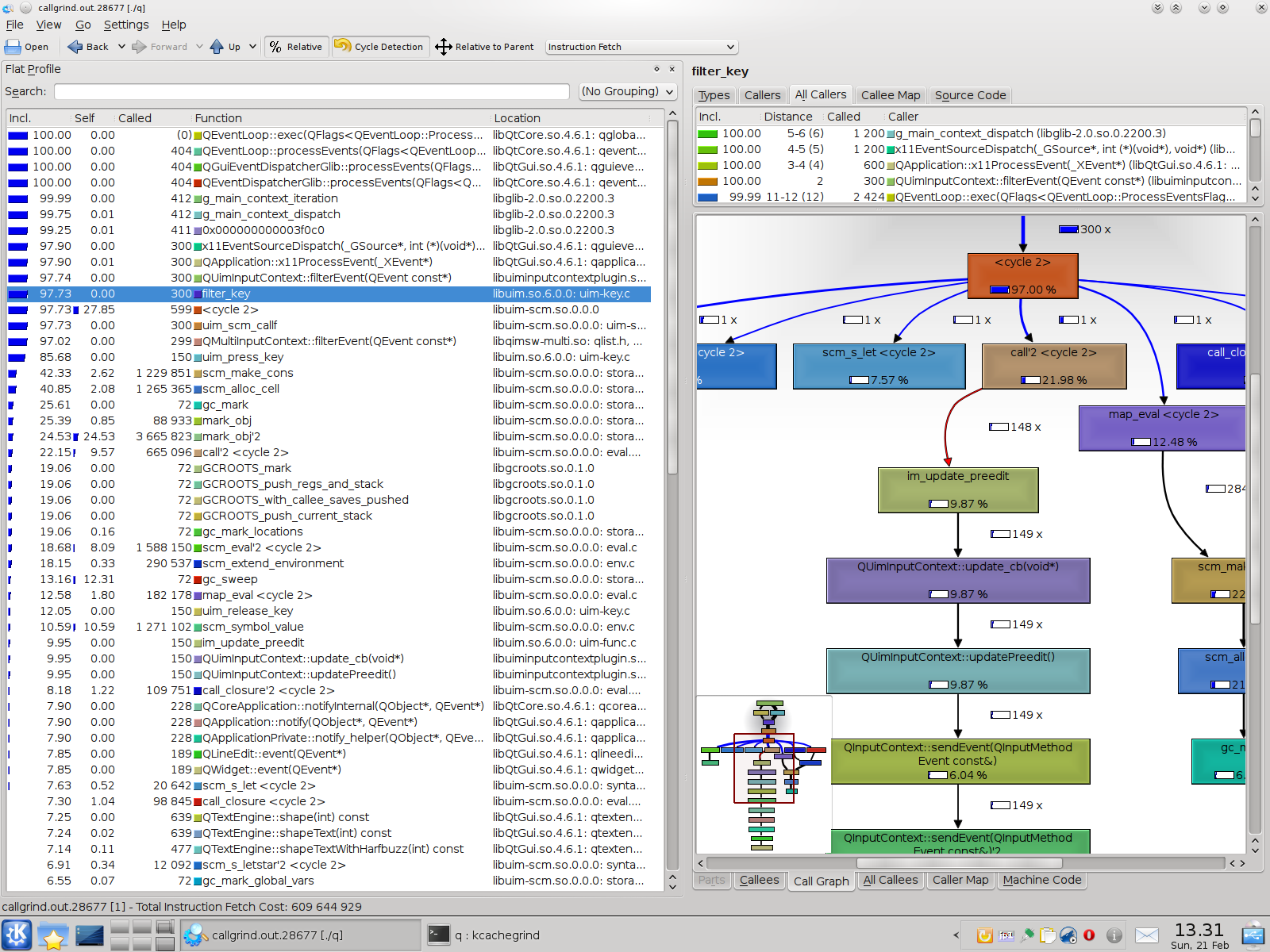This screenshot has height=952, width=1270.
Task: Sort the profile by the Self column header
Action: point(85,118)
